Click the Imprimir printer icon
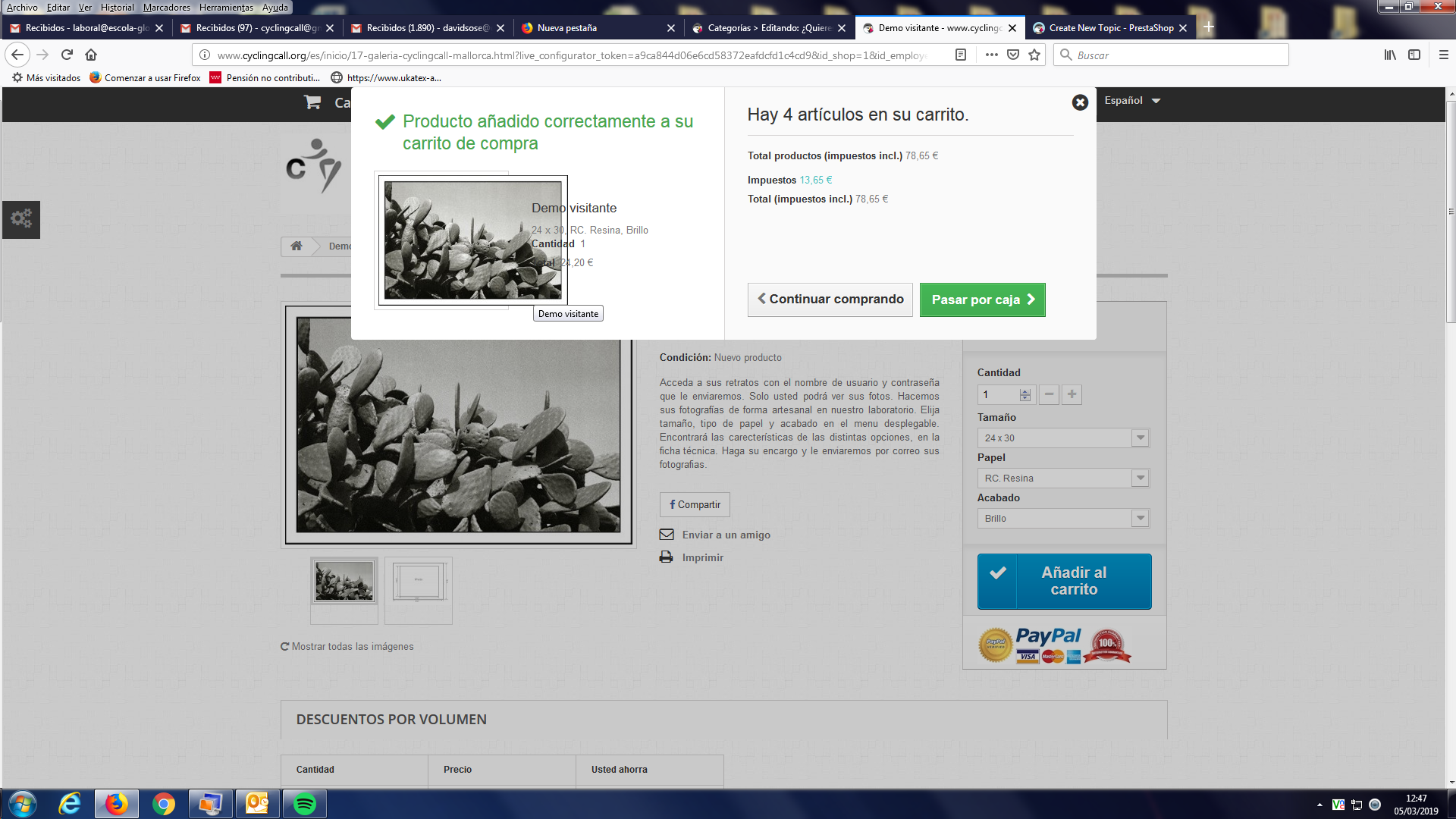1456x819 pixels. 666,557
